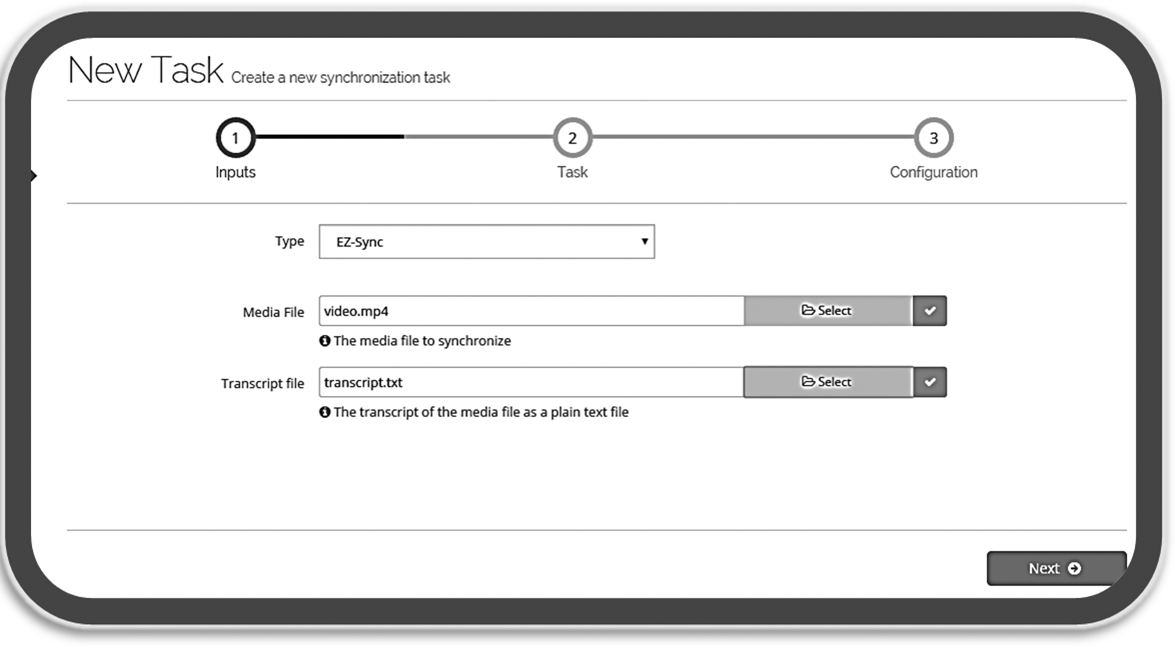Click the small arrow marker on left edge
The width and height of the screenshot is (1175, 648).
pyautogui.click(x=33, y=176)
